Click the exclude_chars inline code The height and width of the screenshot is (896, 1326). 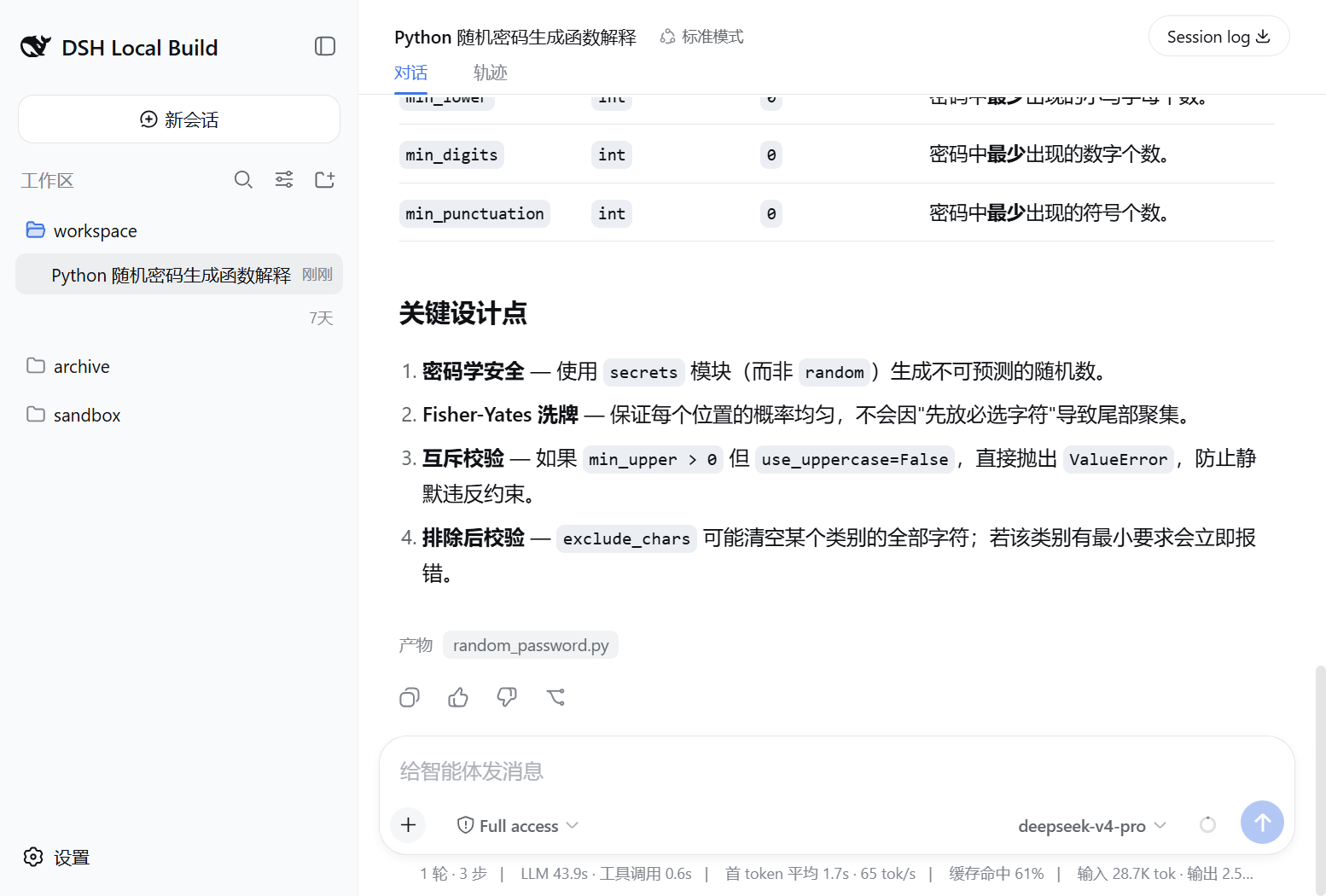coord(626,538)
